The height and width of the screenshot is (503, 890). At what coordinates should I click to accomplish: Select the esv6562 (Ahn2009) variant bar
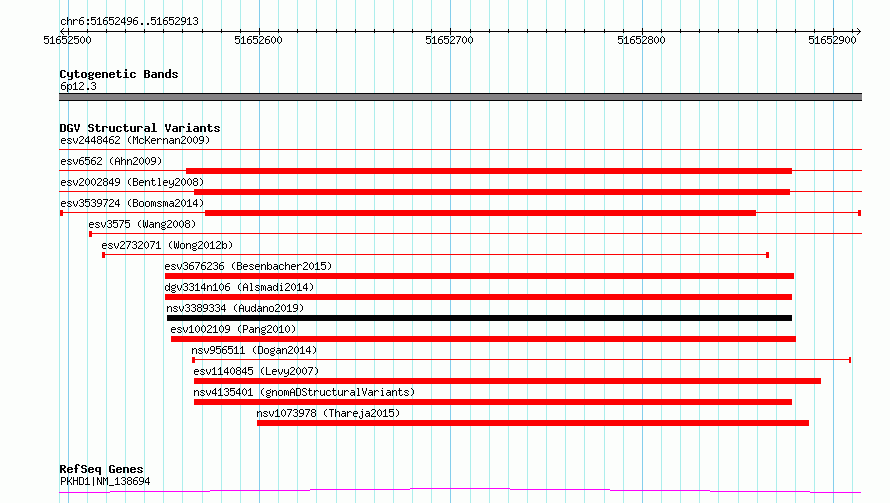coord(489,171)
